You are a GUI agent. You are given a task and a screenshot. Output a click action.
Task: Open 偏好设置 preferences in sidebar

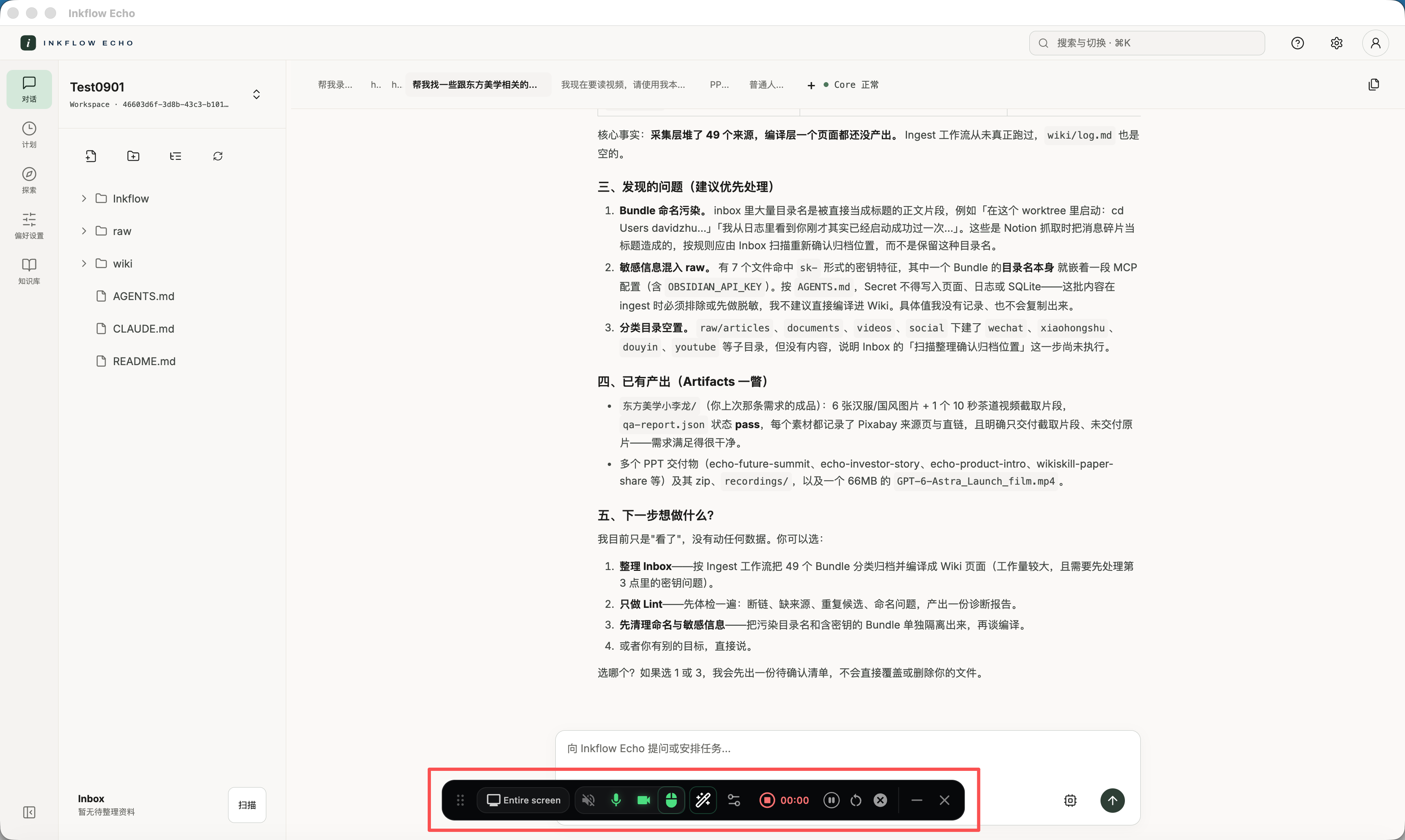point(29,226)
